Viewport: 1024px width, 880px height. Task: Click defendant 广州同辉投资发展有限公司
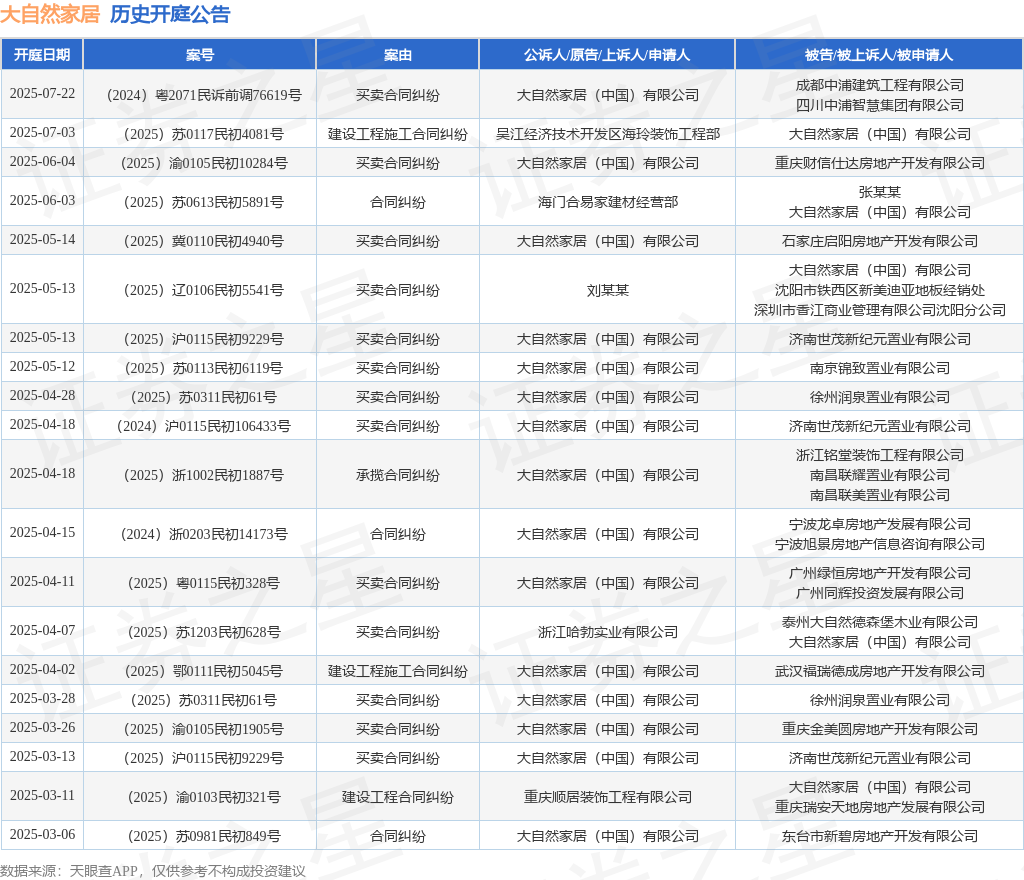[x=879, y=593]
